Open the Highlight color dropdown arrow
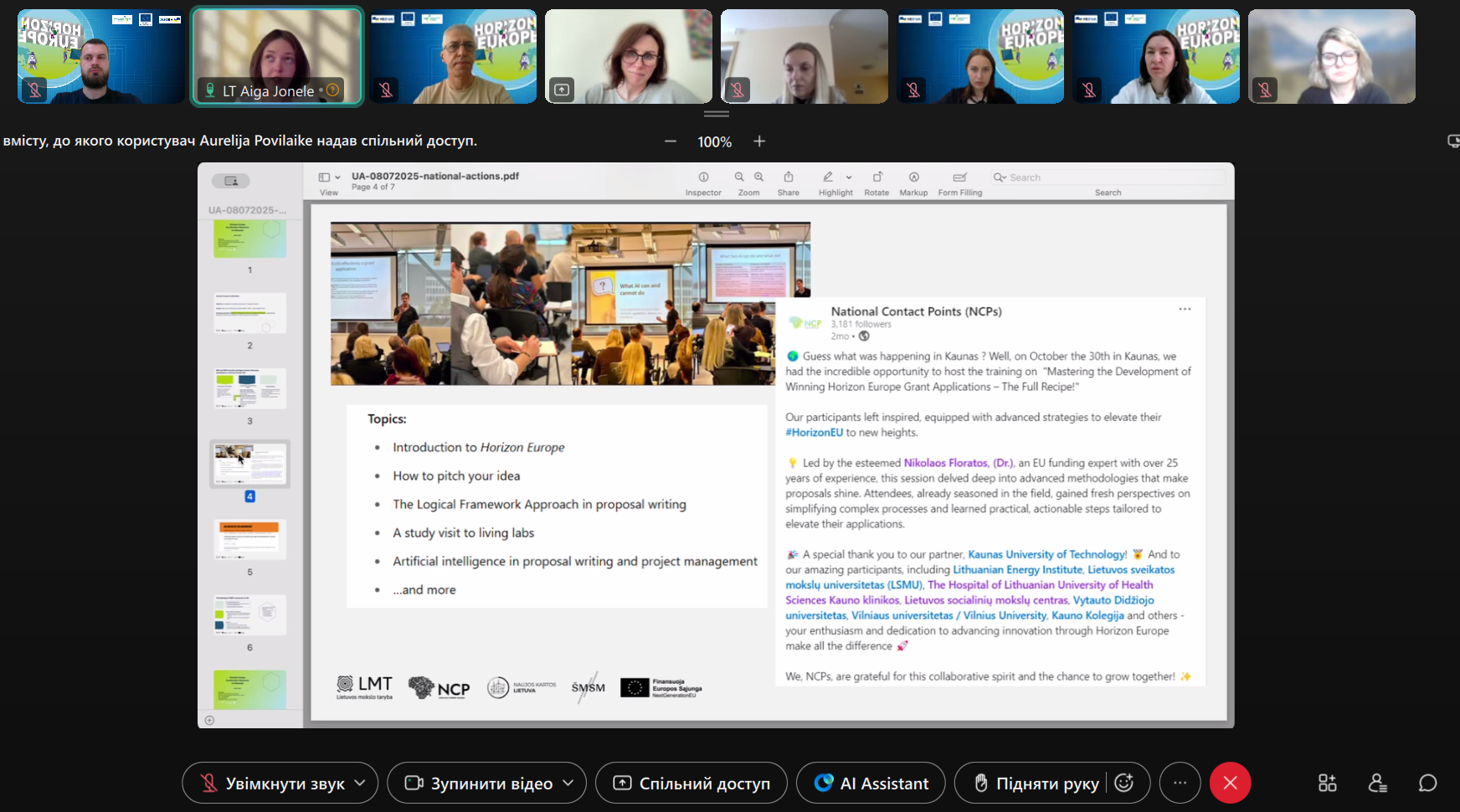This screenshot has width=1460, height=812. 849,177
